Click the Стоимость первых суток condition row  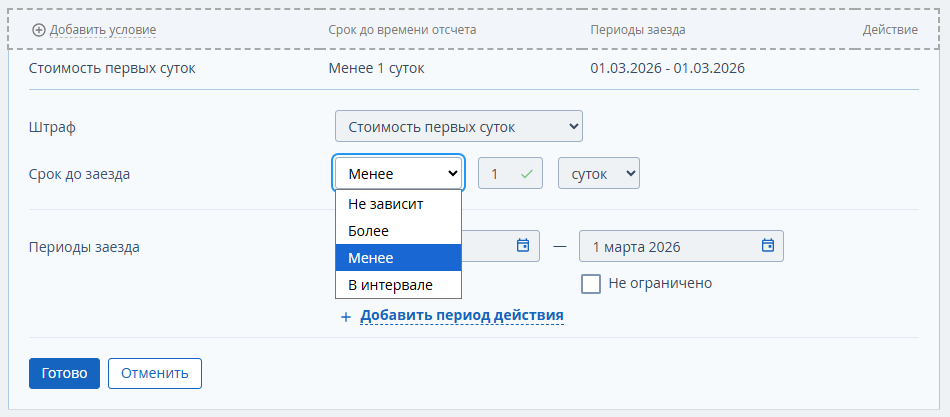click(112, 69)
